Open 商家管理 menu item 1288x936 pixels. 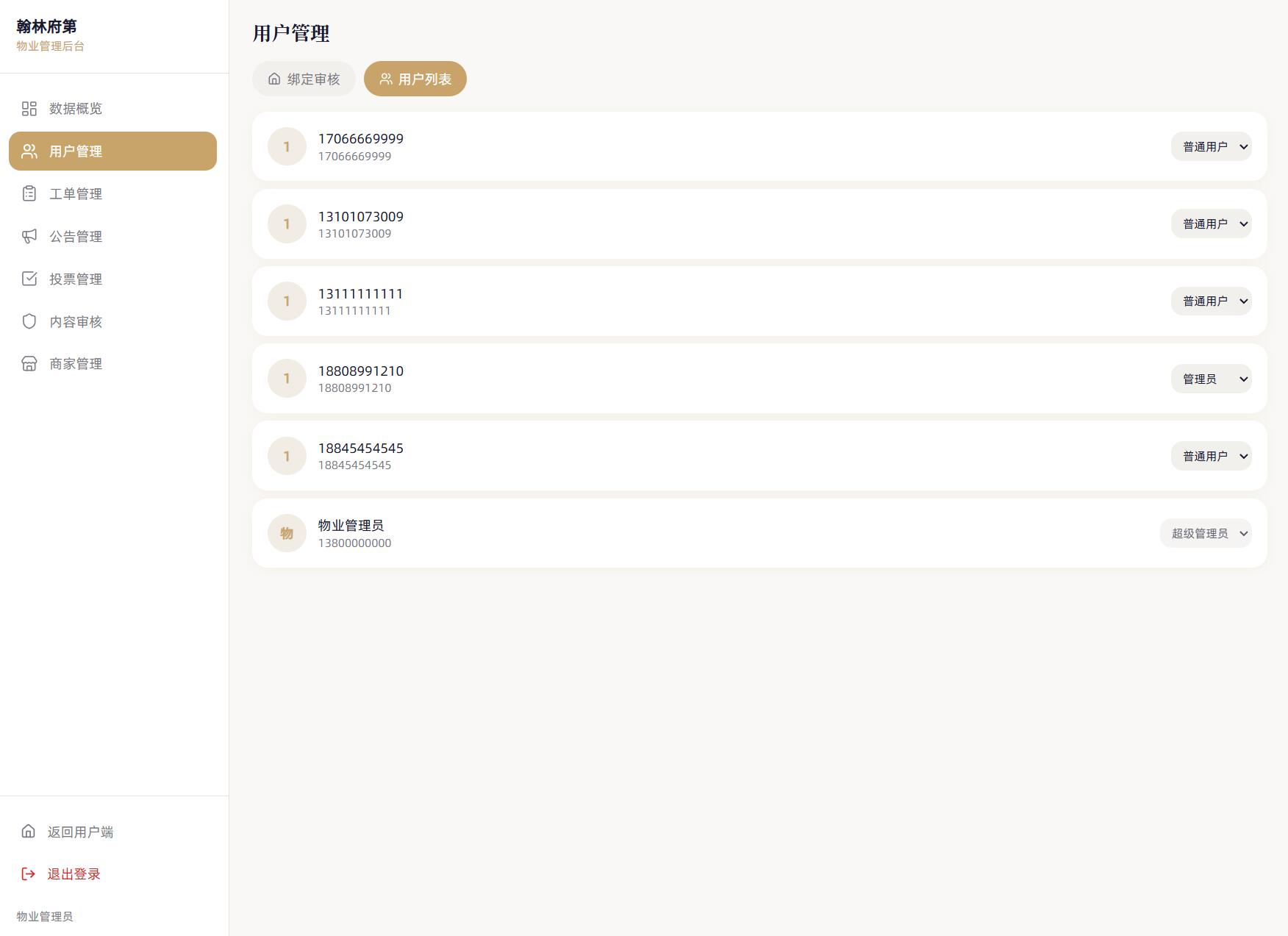tap(112, 364)
